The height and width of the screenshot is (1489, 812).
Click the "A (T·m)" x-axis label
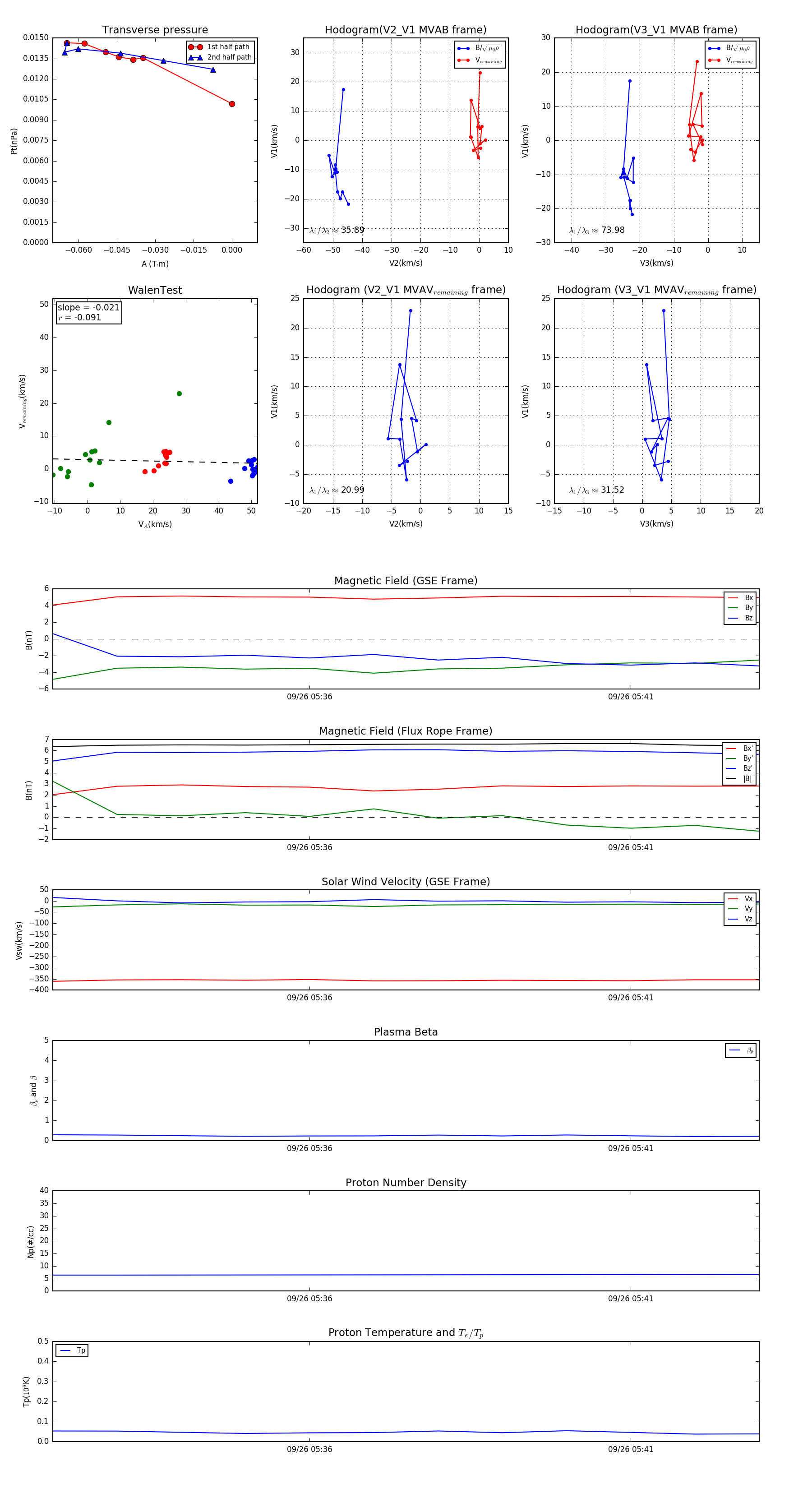coord(155,264)
